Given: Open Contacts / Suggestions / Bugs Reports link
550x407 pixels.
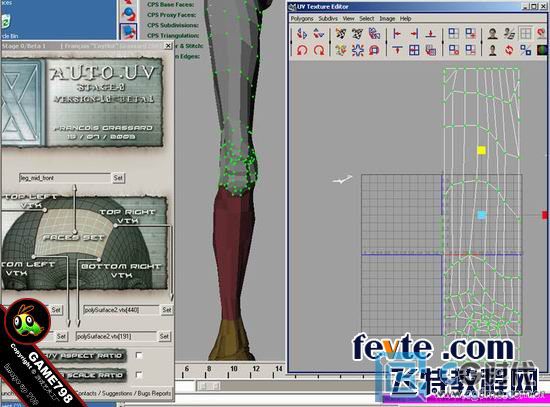Looking at the screenshot, I should point(123,393).
